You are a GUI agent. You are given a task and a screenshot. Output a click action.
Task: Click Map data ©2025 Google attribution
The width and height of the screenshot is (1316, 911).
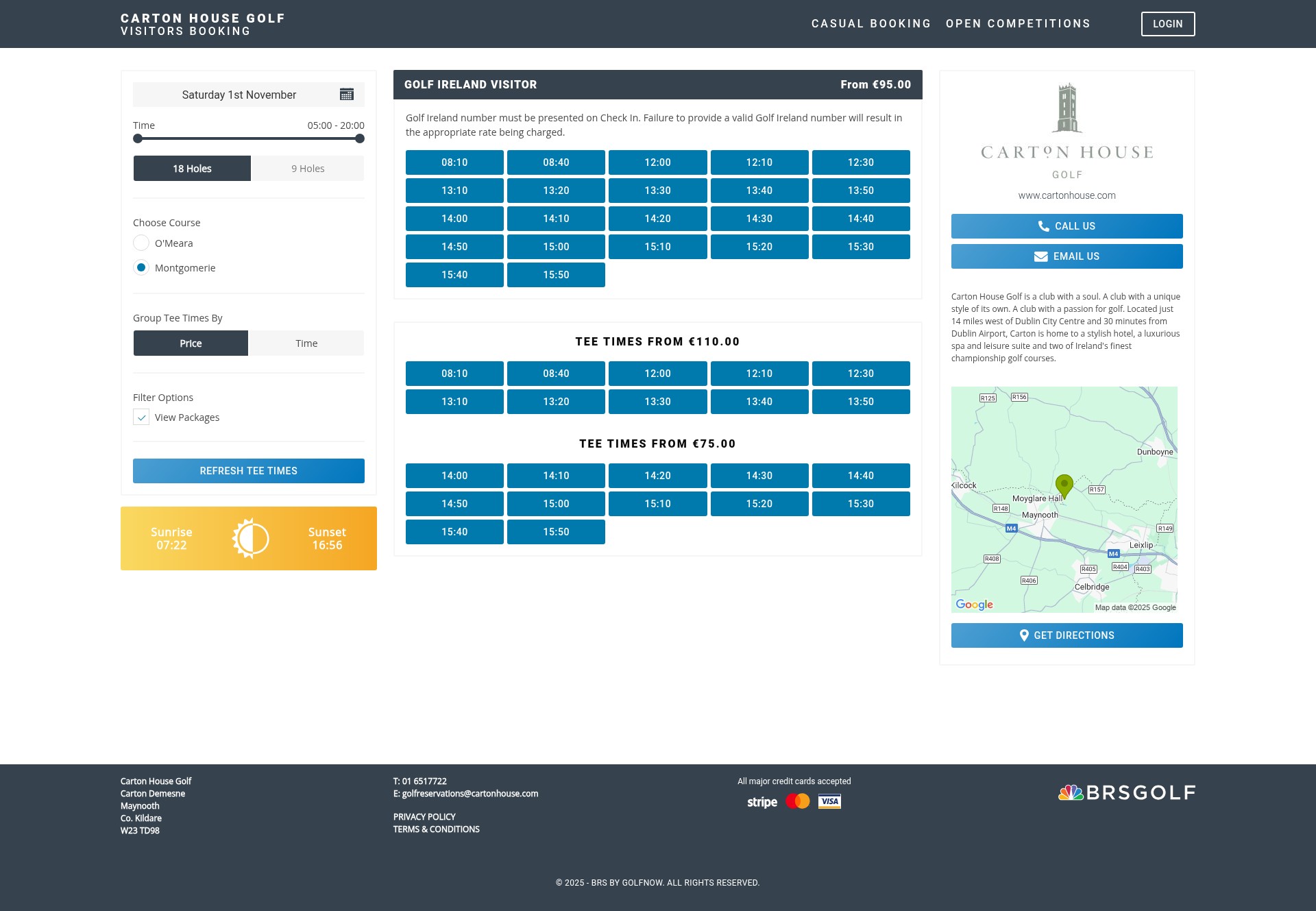1135,607
